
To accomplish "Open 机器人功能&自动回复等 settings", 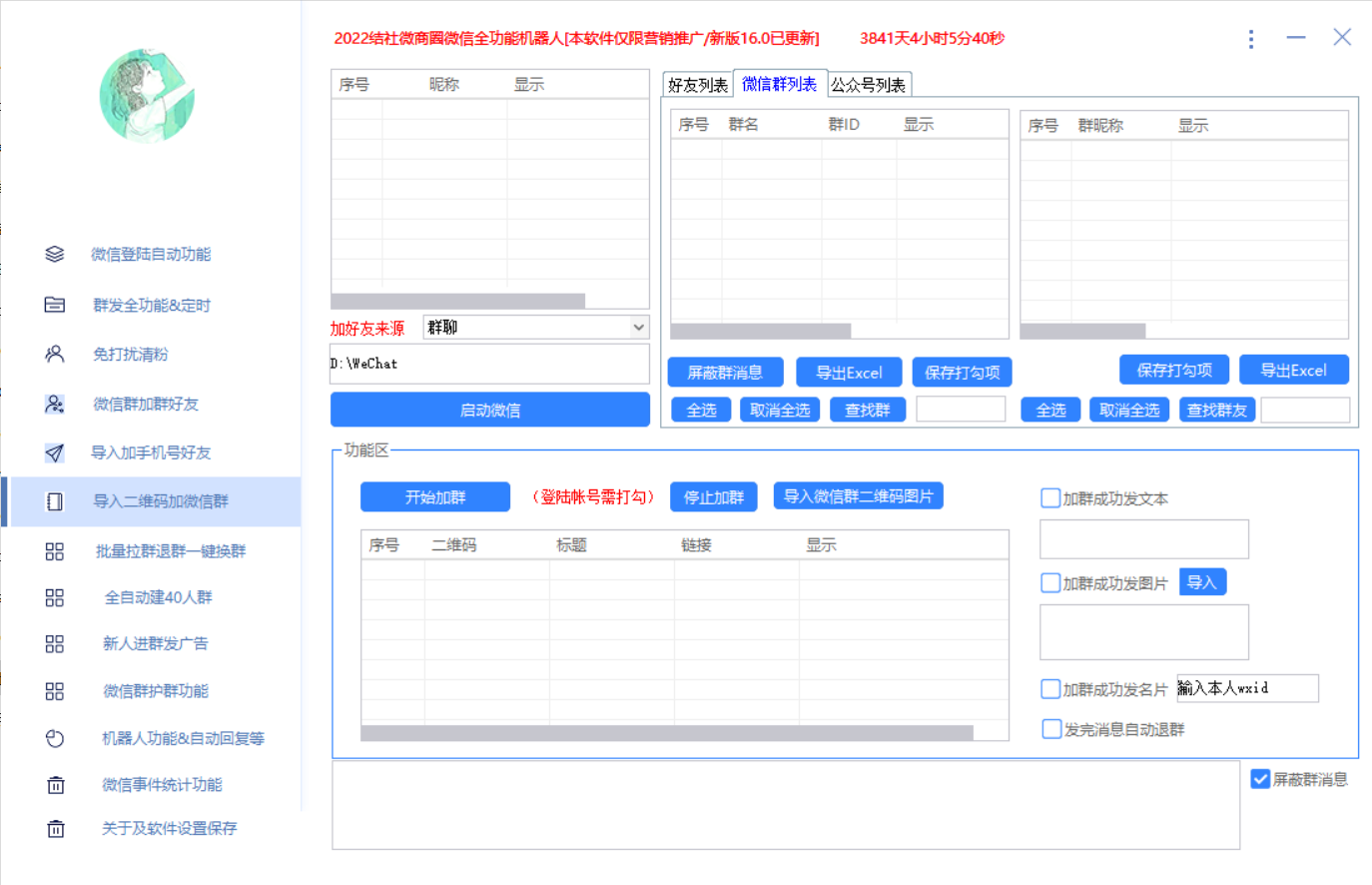I will (x=55, y=737).
